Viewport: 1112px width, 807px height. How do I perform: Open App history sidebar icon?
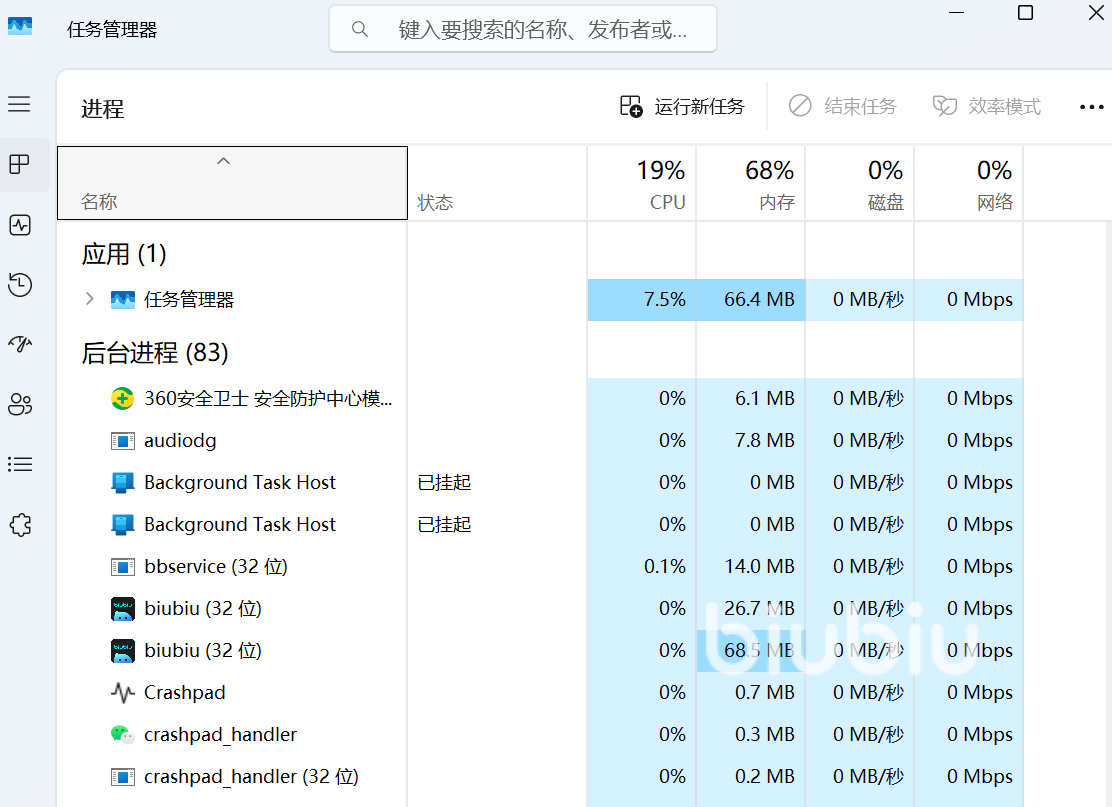tap(20, 285)
